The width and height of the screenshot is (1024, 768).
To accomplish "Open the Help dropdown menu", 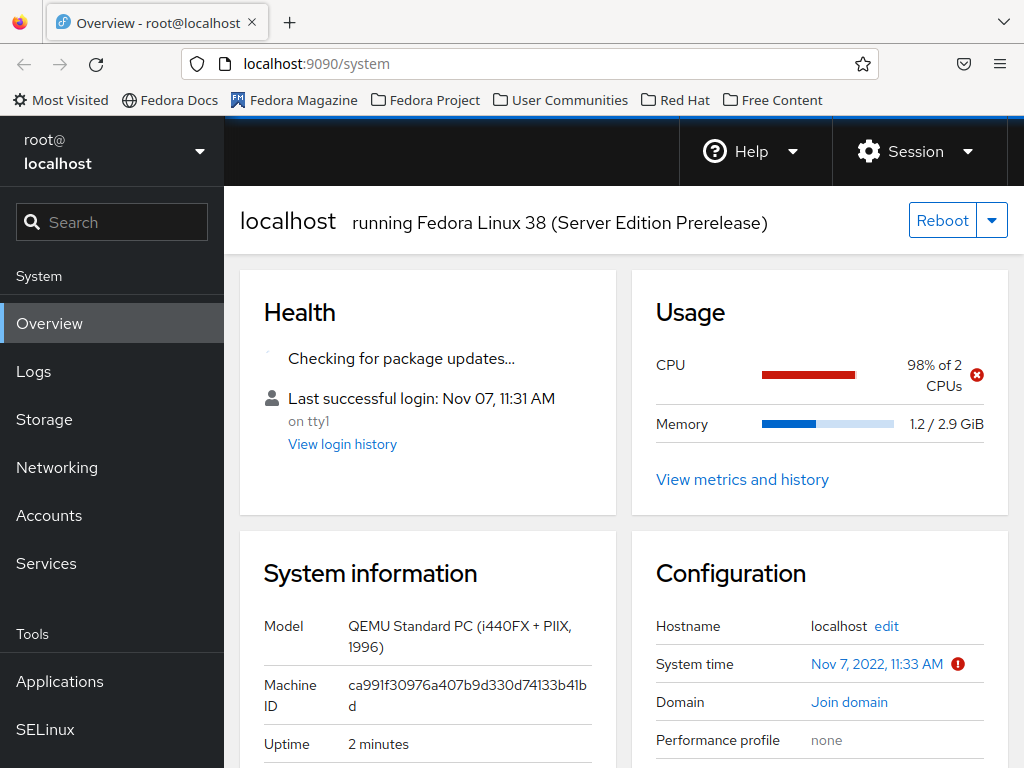I will (x=756, y=152).
